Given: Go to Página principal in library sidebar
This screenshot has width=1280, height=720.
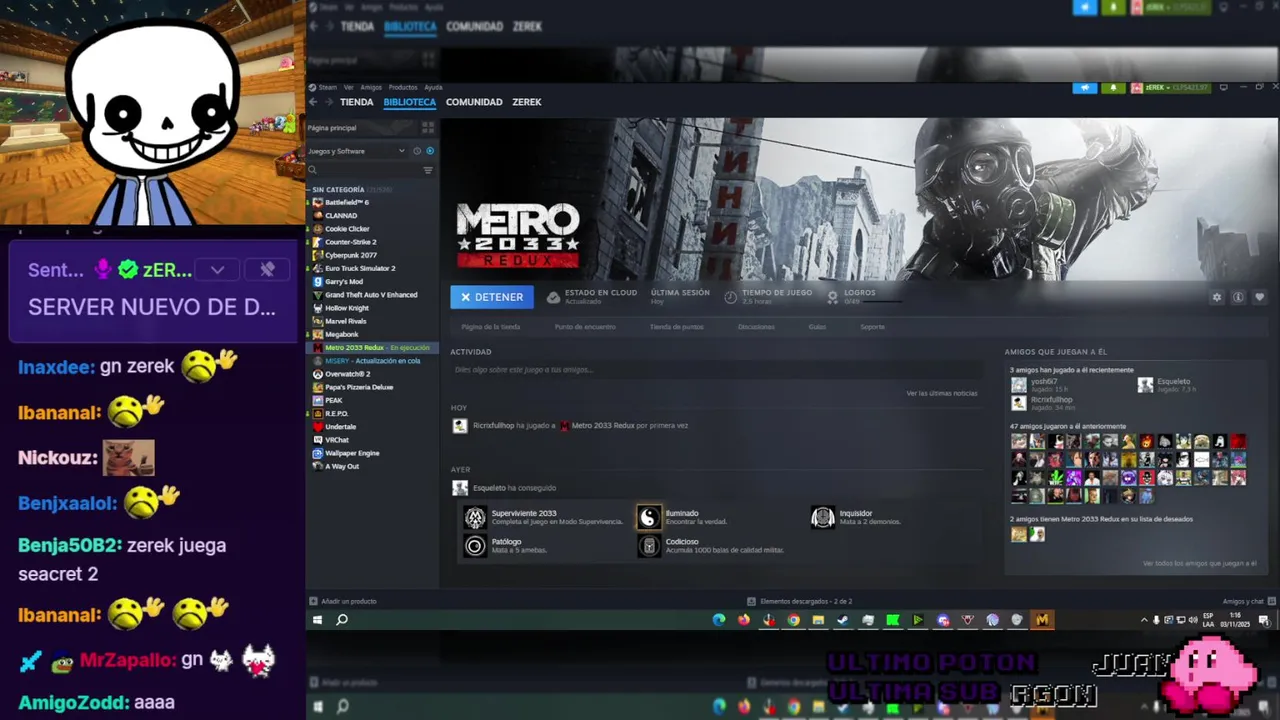Looking at the screenshot, I should (x=332, y=128).
